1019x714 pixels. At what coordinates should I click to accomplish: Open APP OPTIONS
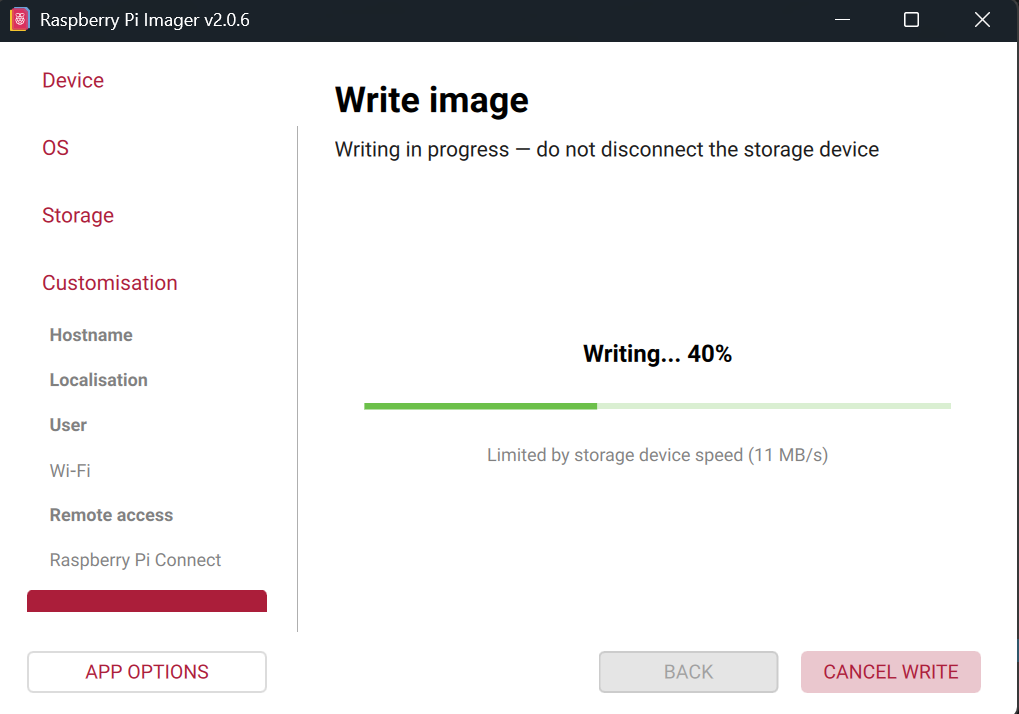tap(147, 672)
